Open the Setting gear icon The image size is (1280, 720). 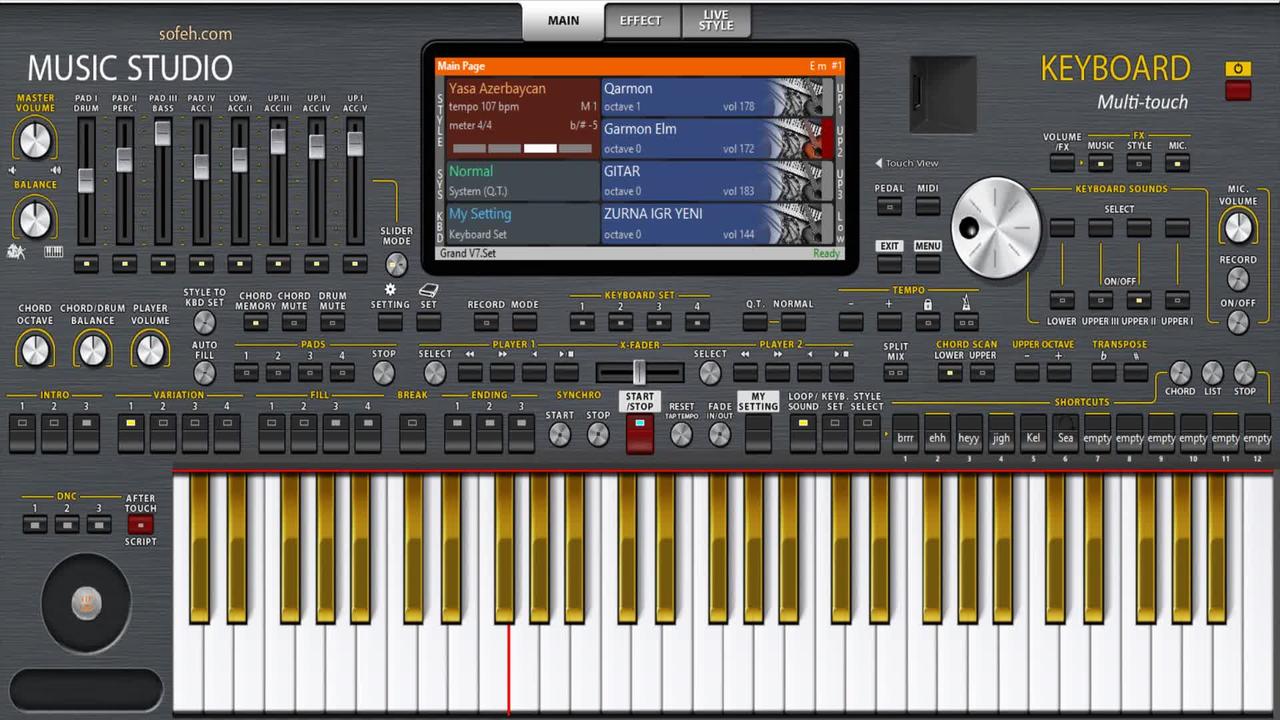(390, 291)
